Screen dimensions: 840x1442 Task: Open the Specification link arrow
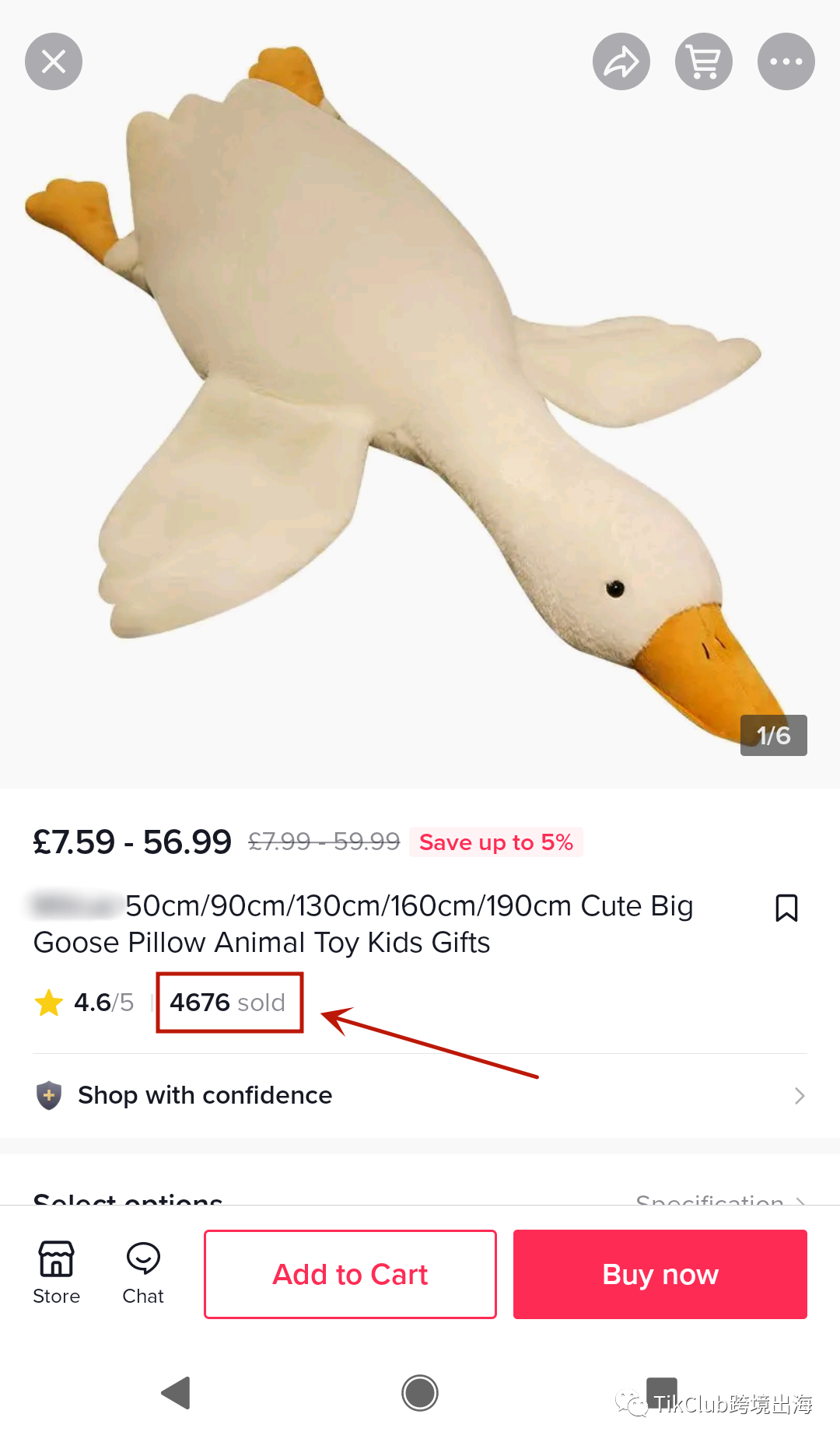coord(800,1200)
